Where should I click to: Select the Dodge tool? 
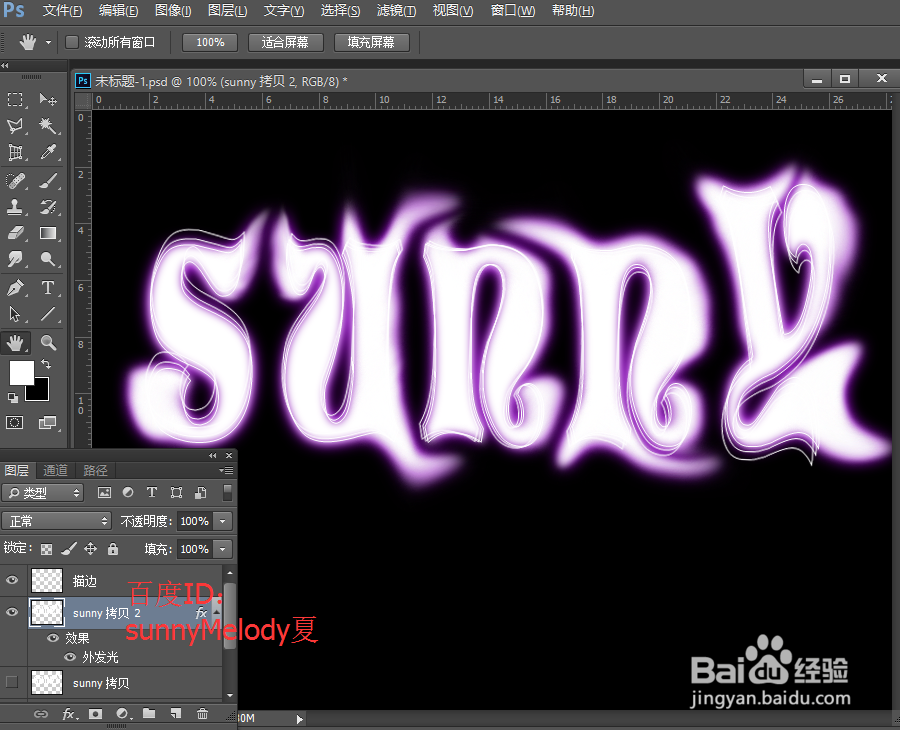click(48, 259)
